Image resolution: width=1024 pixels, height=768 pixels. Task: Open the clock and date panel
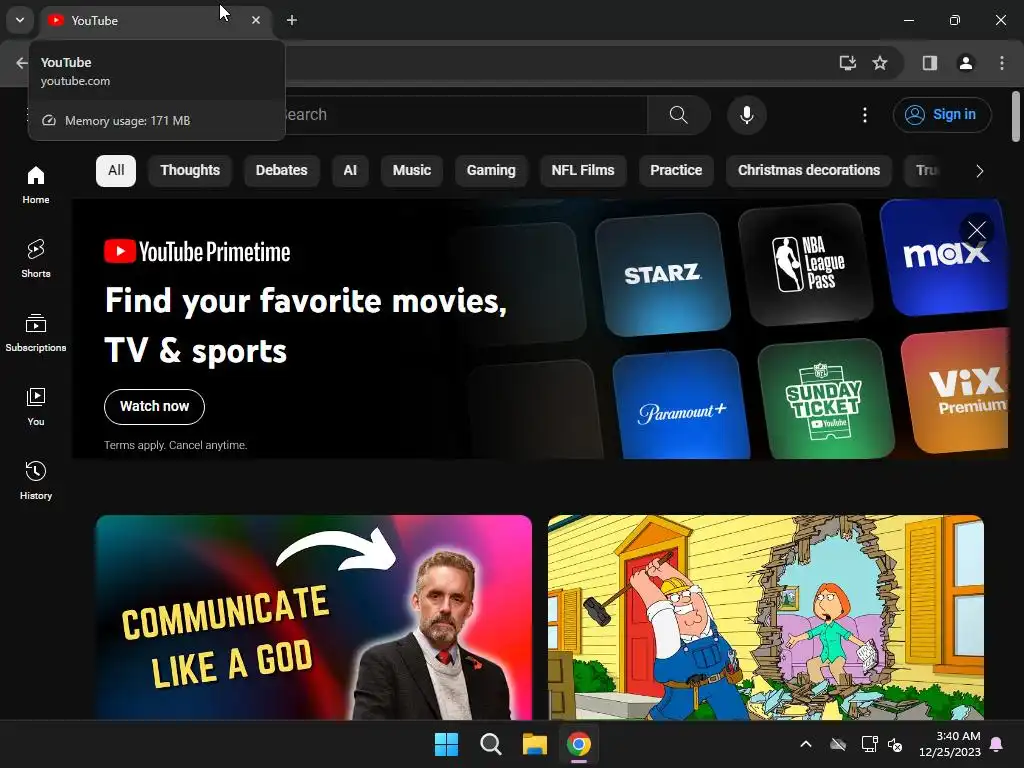point(950,744)
